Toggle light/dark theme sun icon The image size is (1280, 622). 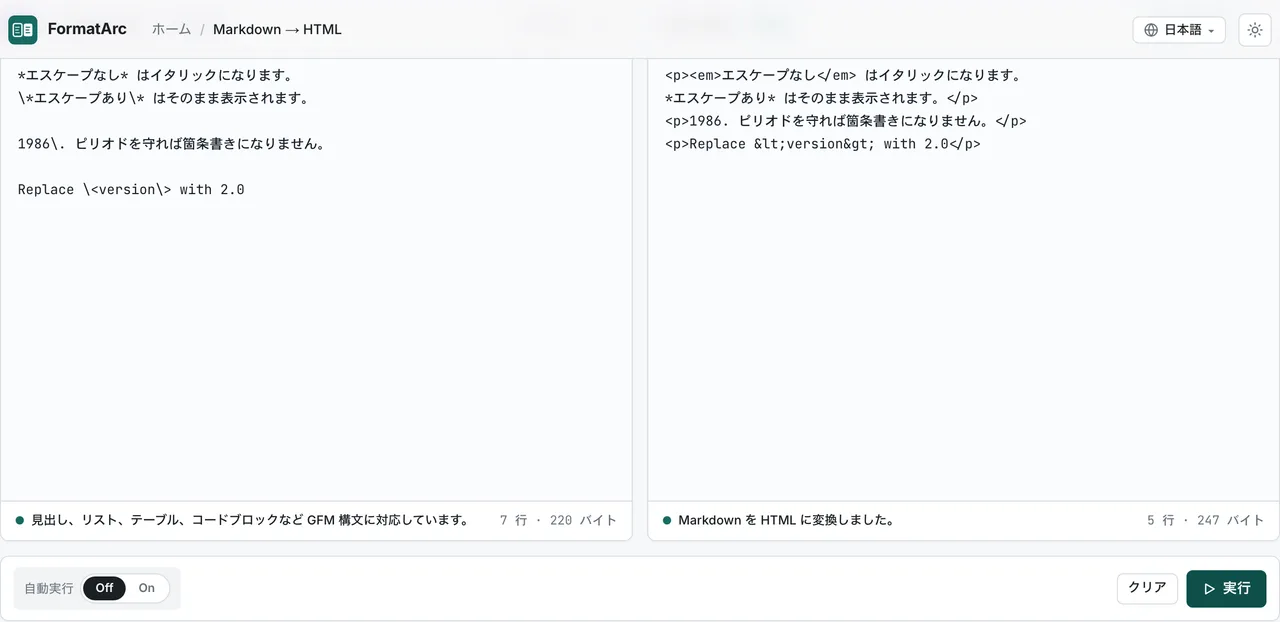[1255, 30]
